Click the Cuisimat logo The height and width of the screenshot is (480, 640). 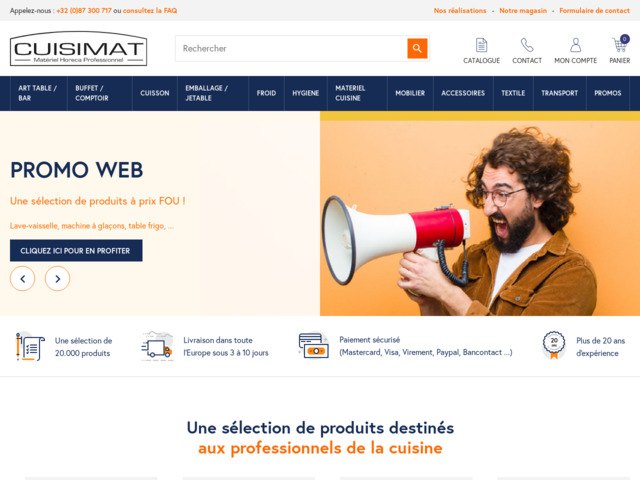pyautogui.click(x=78, y=49)
